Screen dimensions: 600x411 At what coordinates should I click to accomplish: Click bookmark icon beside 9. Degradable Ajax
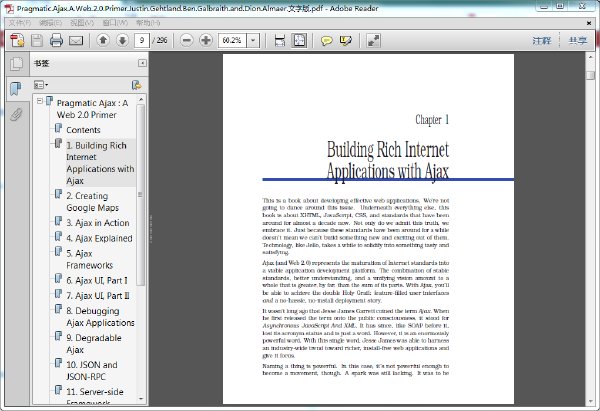pyautogui.click(x=58, y=336)
